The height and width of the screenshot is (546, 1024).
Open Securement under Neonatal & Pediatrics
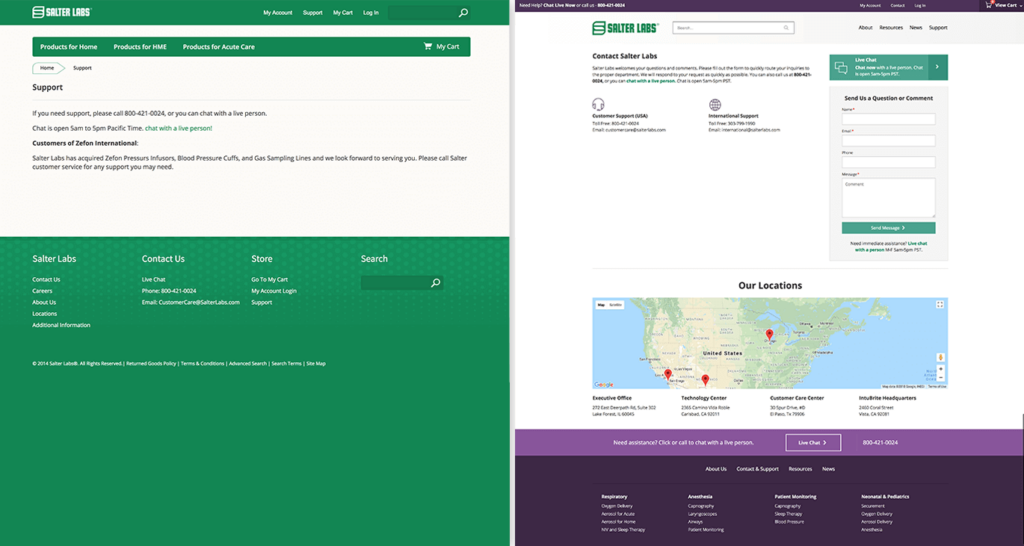[x=872, y=506]
